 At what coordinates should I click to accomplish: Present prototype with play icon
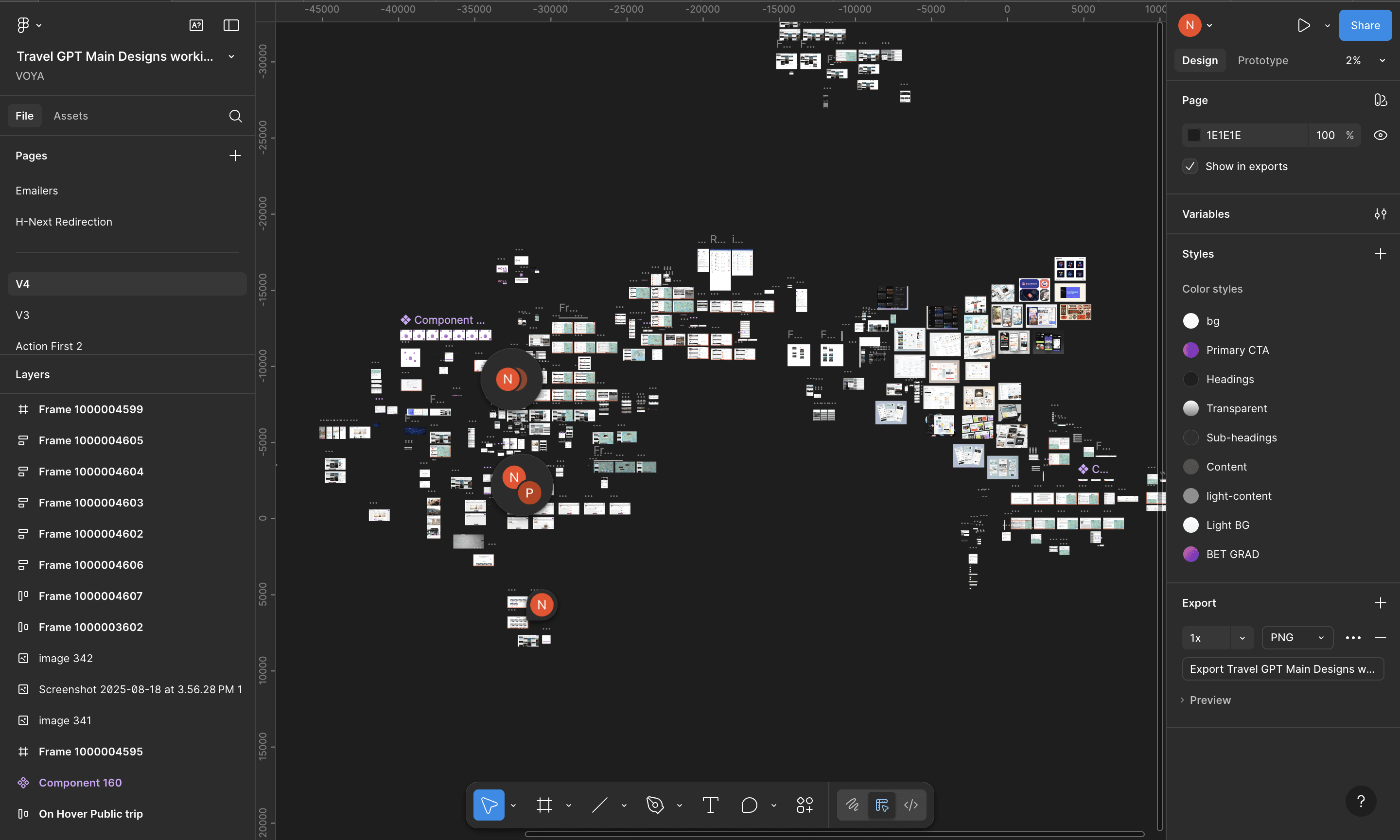(1304, 25)
